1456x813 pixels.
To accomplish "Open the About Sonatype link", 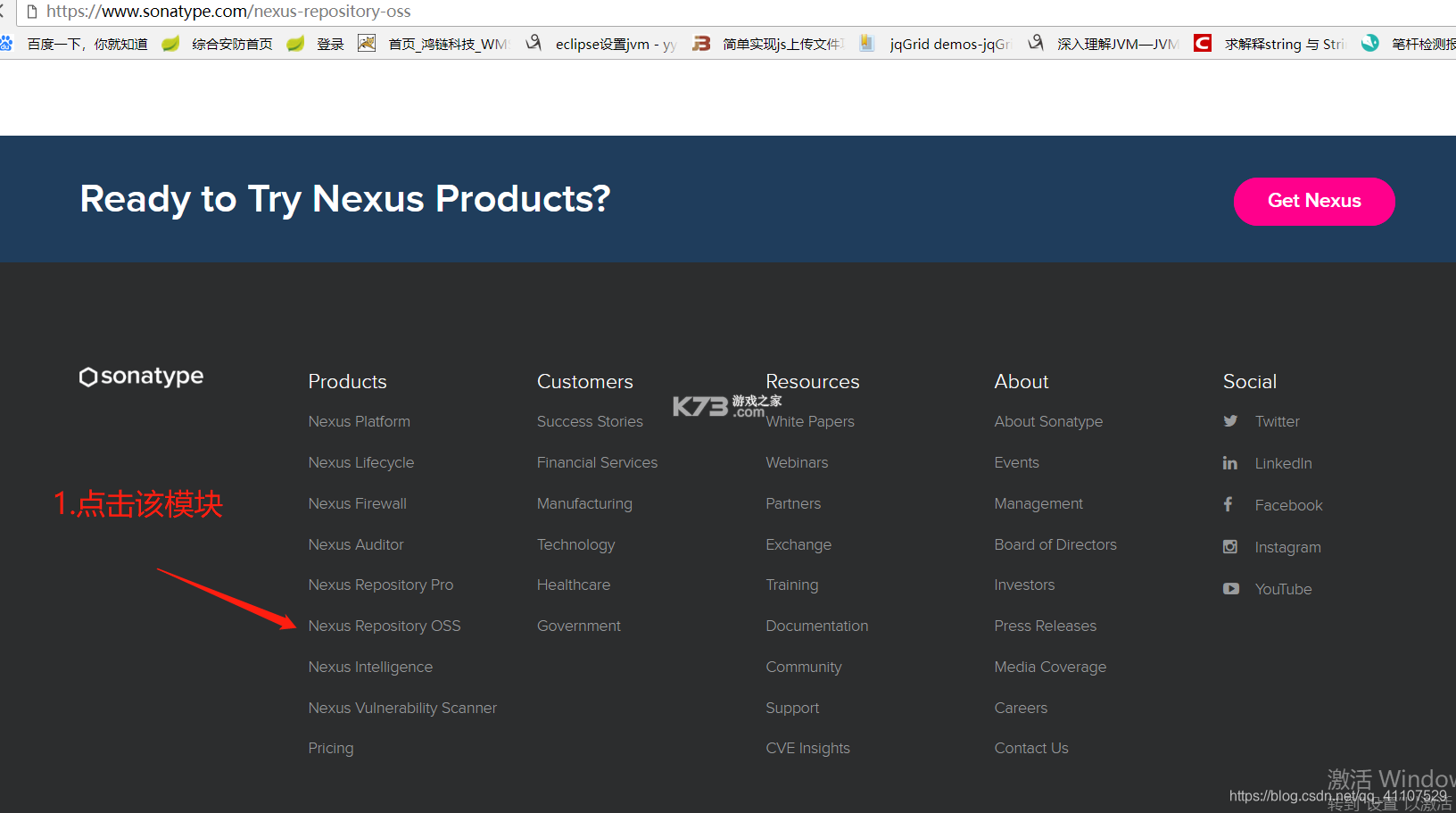I will coord(1048,421).
